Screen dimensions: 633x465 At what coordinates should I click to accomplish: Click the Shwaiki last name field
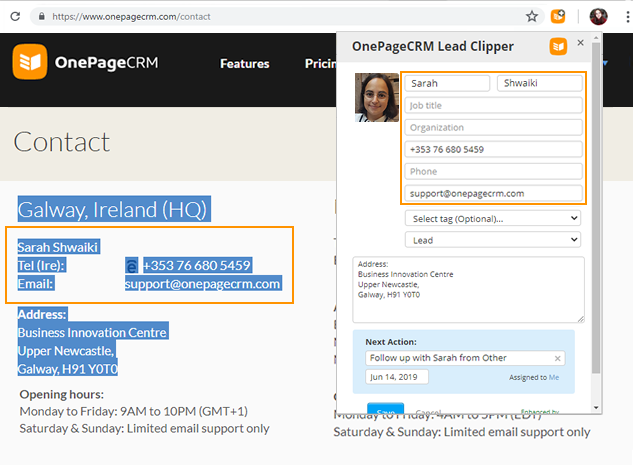tap(540, 83)
